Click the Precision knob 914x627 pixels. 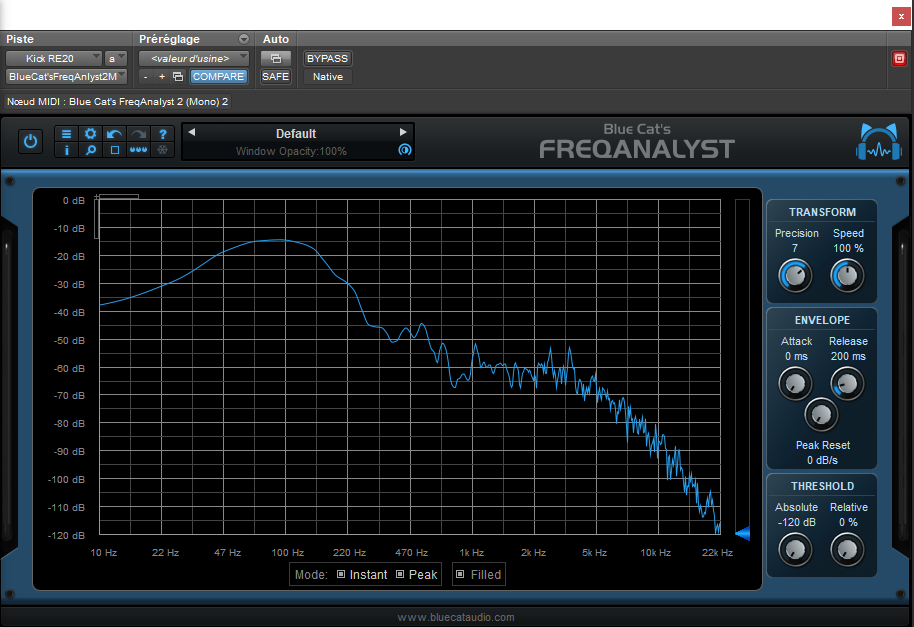point(795,276)
